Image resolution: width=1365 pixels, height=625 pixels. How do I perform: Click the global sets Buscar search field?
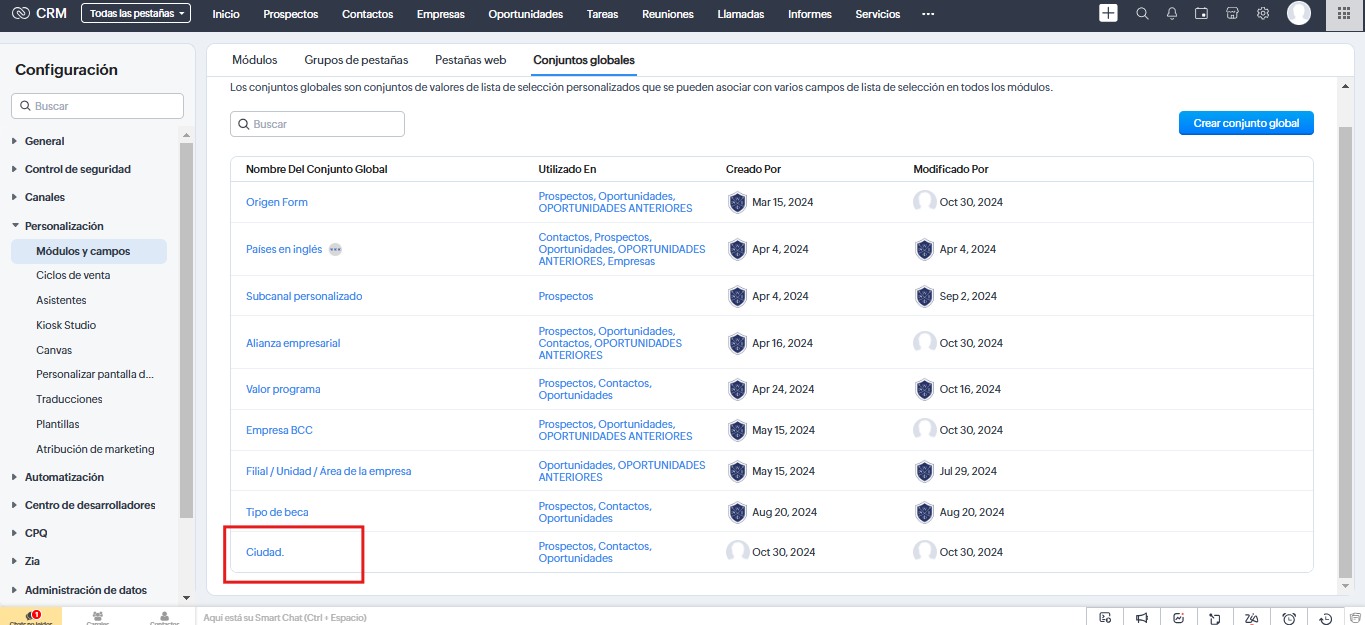pyautogui.click(x=318, y=124)
